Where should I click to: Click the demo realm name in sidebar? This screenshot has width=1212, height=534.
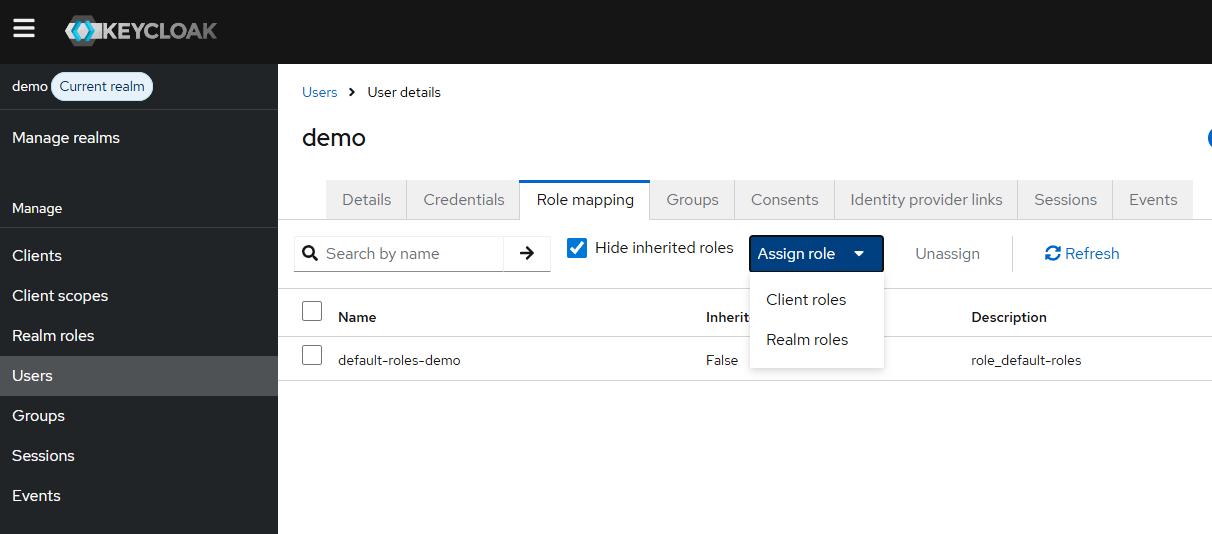[30, 87]
